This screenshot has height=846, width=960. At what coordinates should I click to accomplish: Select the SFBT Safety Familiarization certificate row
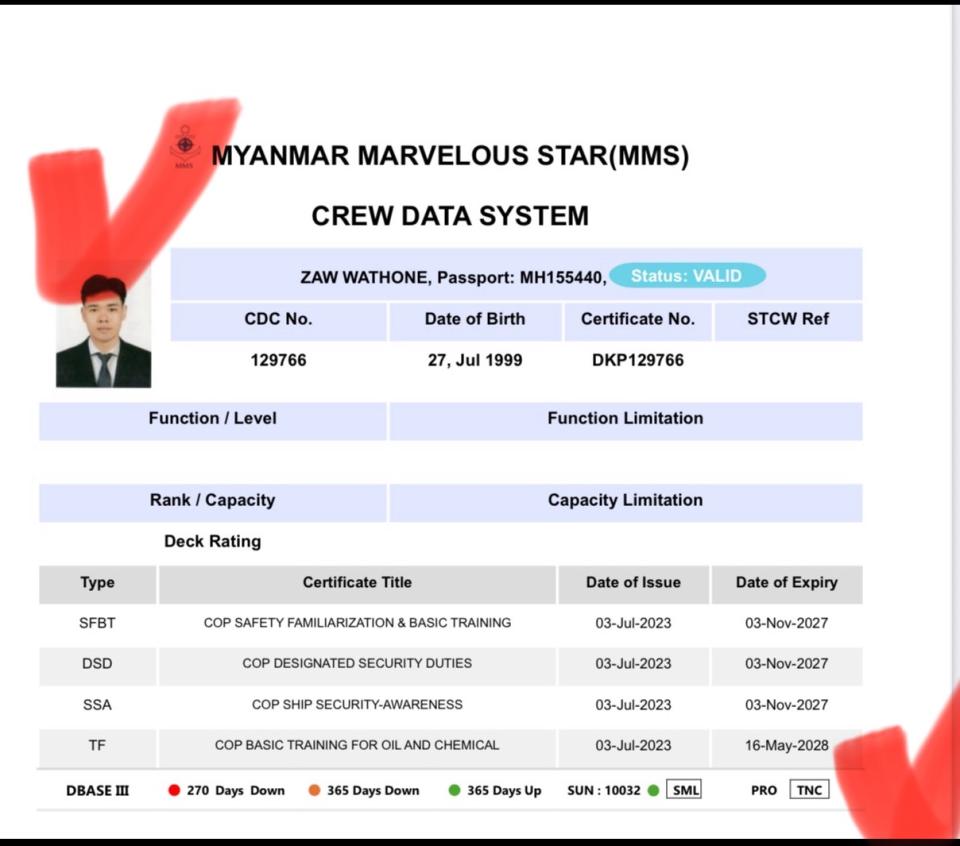click(357, 623)
